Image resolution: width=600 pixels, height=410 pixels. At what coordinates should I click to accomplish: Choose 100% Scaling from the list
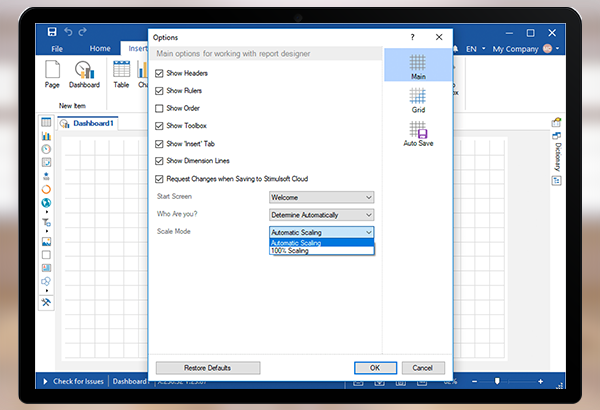[291, 250]
